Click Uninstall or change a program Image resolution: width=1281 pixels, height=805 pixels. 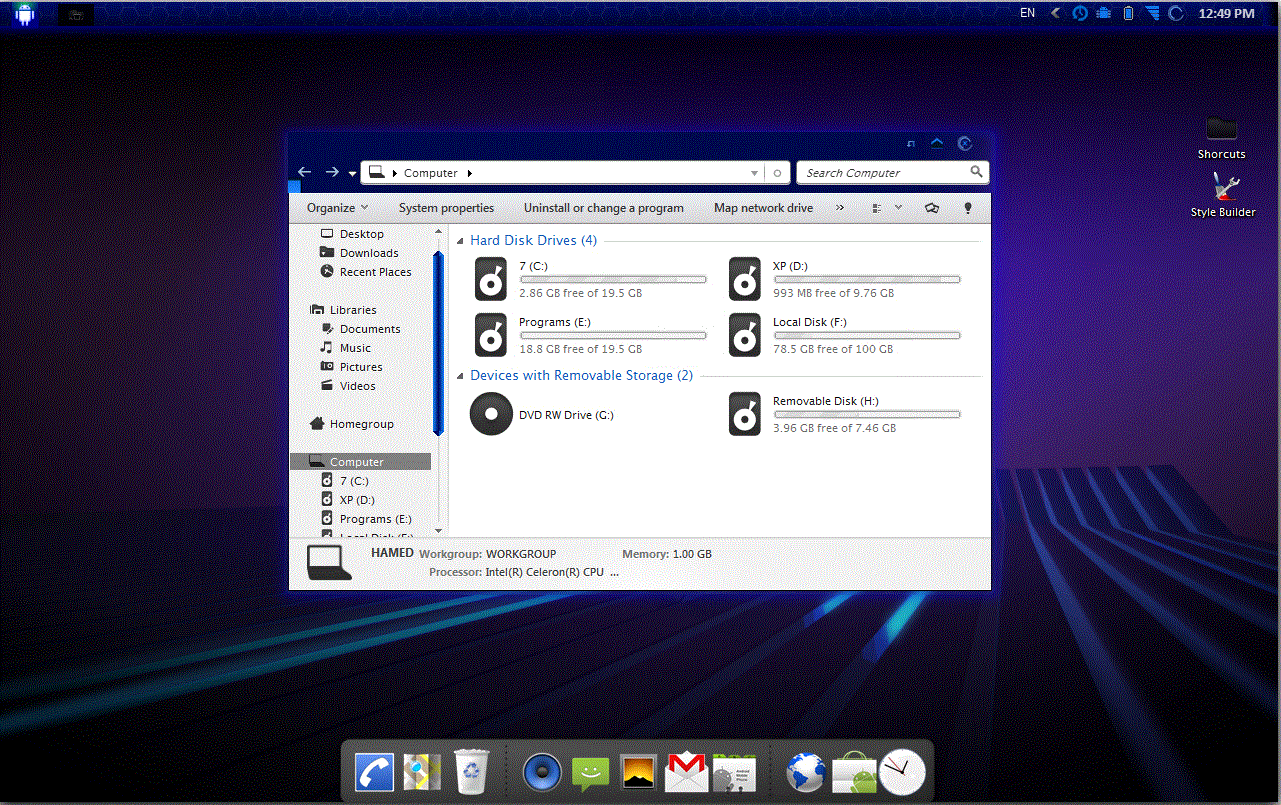click(603, 208)
